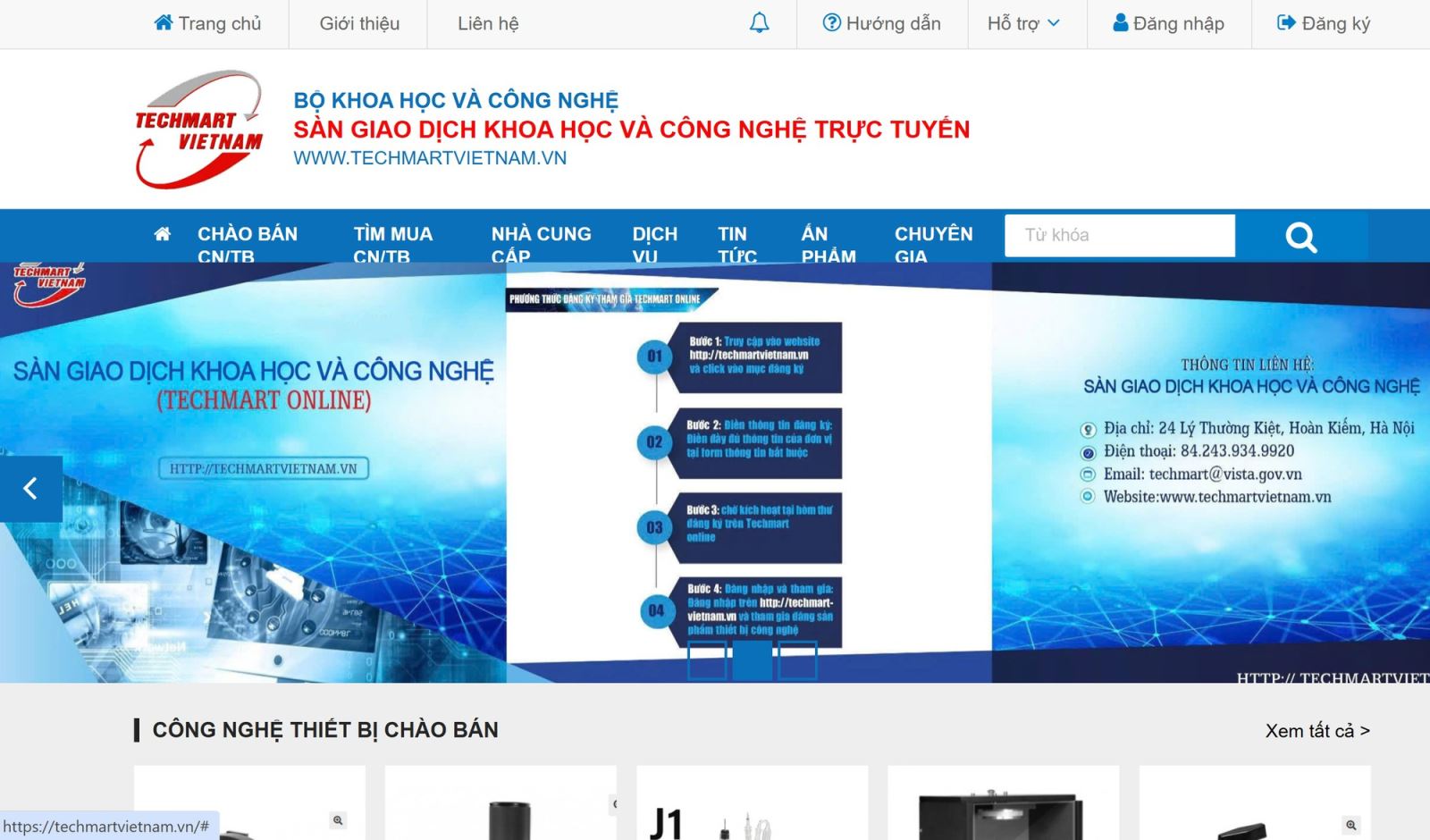The width and height of the screenshot is (1430, 840).
Task: Click the zoom magnifier on the first product thumbnail
Action: [338, 819]
